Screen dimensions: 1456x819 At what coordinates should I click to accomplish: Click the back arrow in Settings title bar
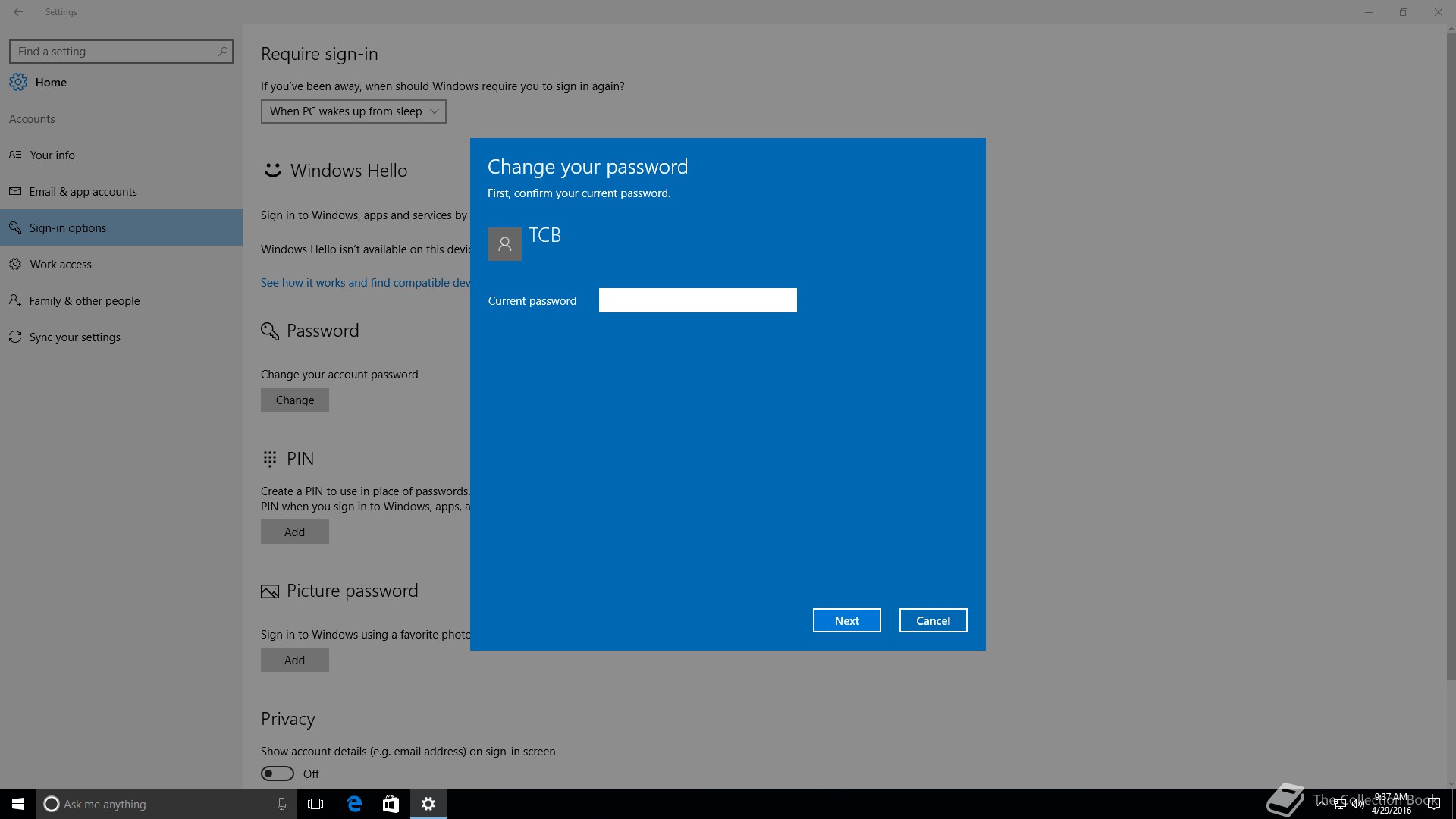click(x=18, y=12)
